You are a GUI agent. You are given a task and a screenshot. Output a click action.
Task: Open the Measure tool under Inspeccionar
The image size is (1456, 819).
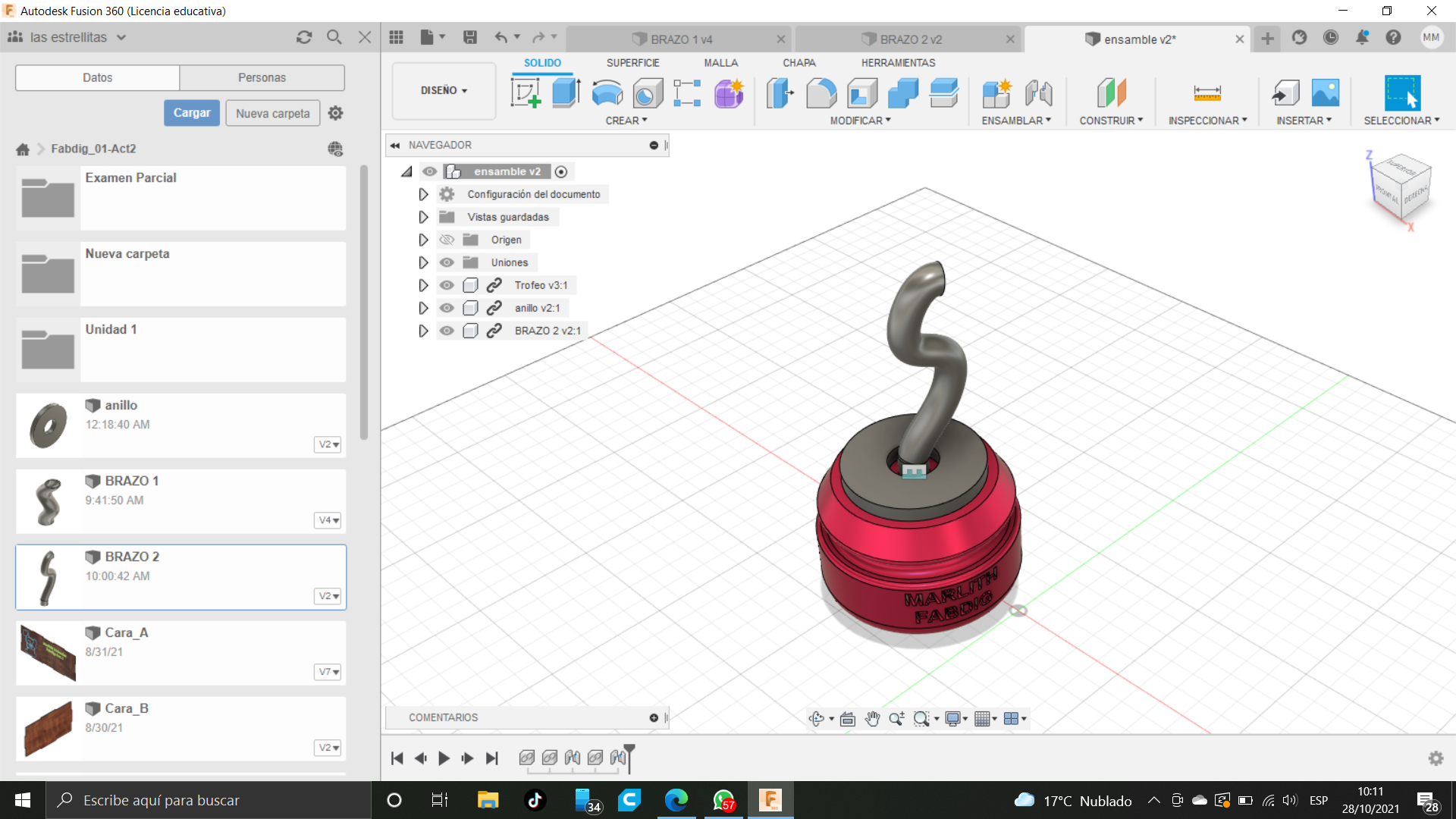[1207, 93]
